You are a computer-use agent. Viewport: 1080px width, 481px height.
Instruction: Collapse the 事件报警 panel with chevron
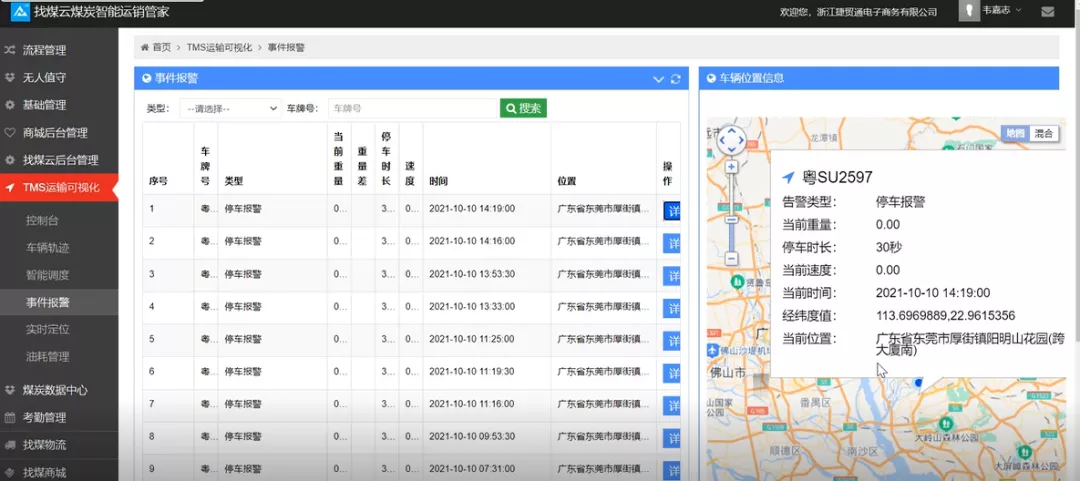[x=658, y=79]
